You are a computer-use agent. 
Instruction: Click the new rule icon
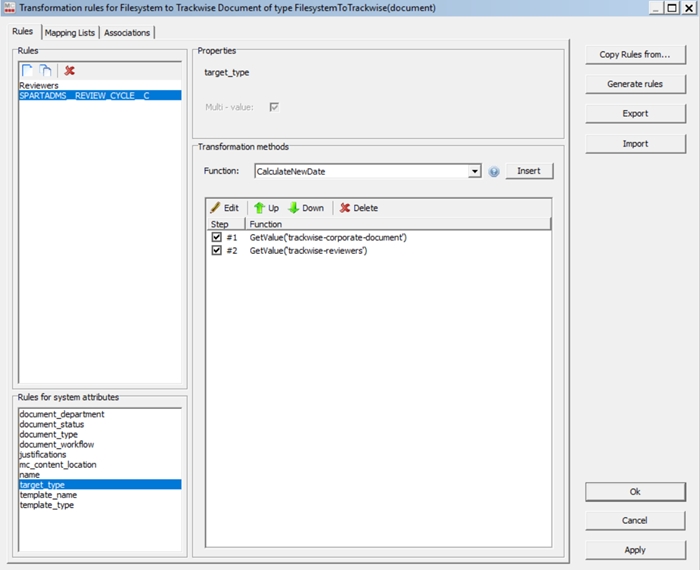coord(28,71)
